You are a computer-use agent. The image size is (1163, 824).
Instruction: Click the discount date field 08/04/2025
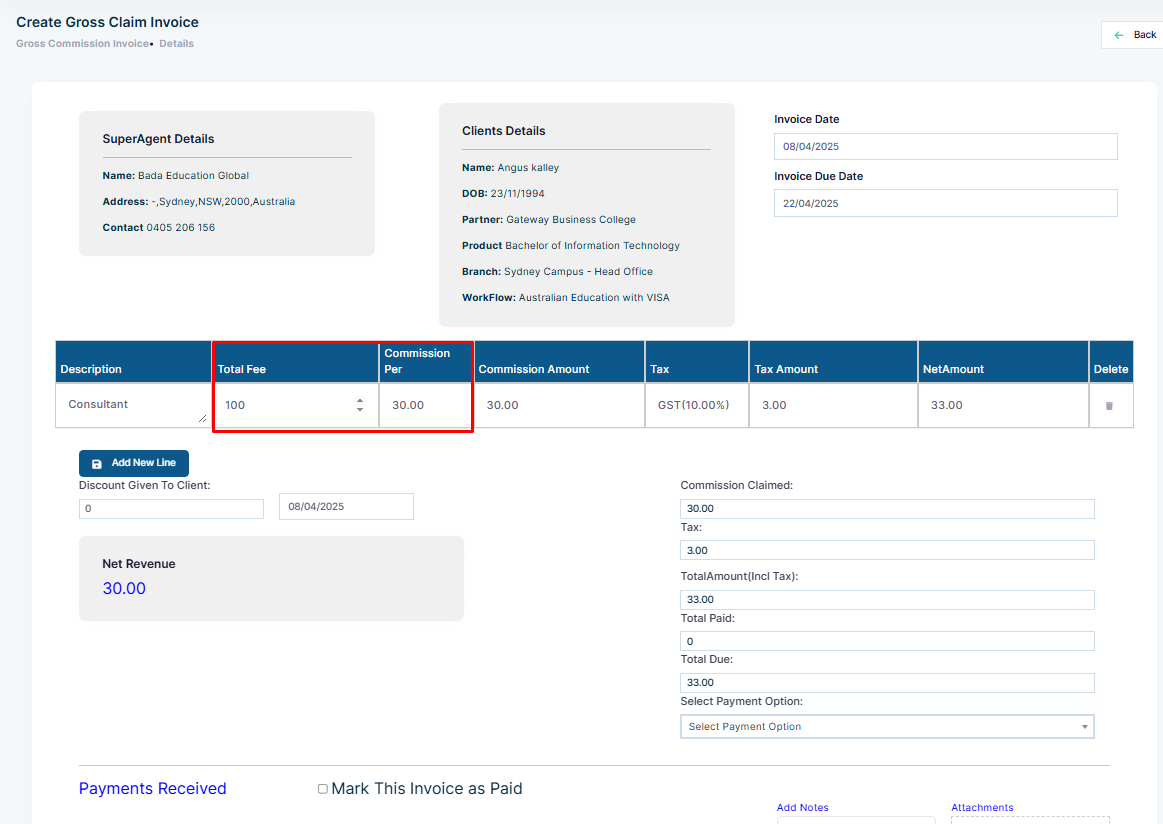click(346, 507)
